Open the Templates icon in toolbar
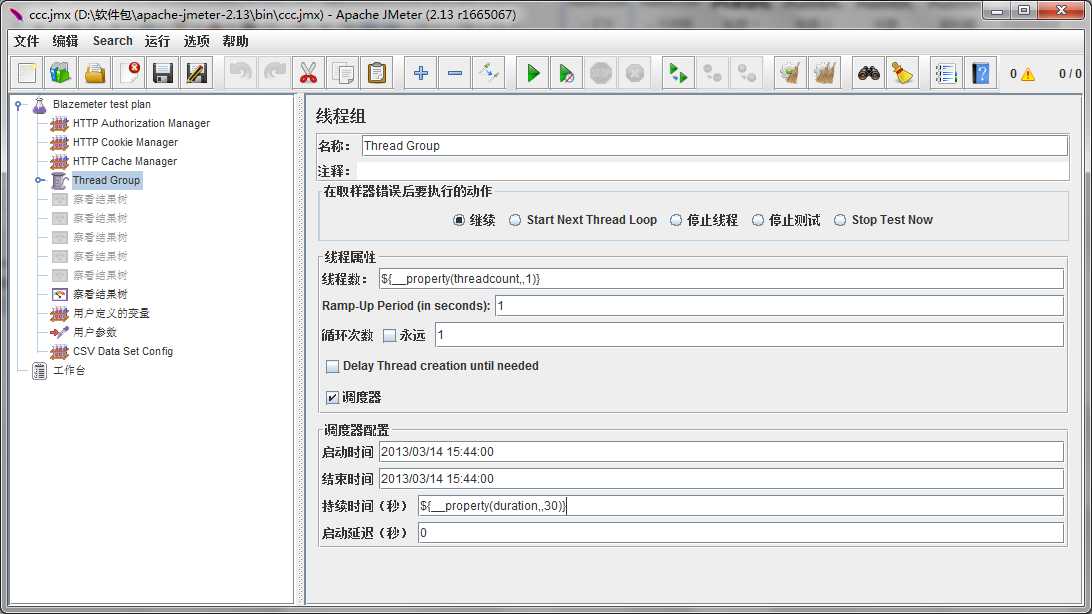The image size is (1092, 614). 61,73
